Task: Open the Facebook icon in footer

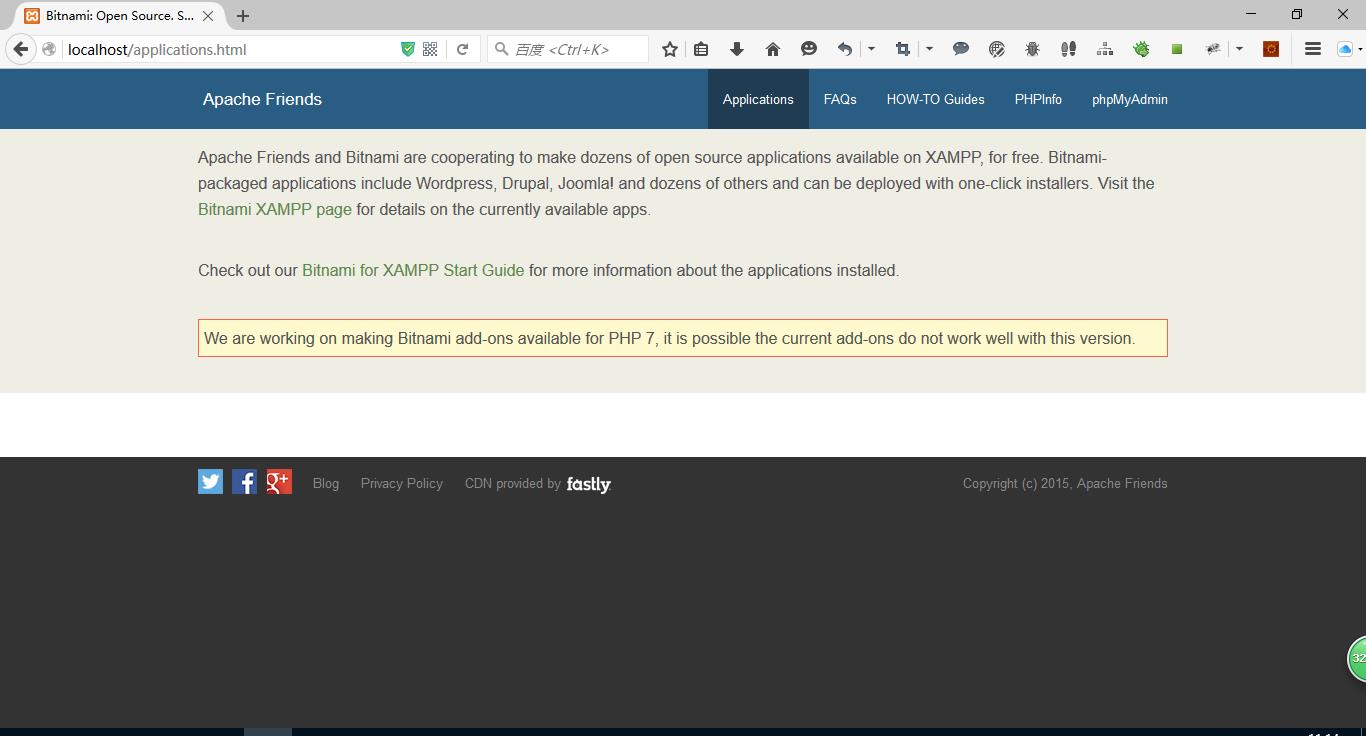Action: point(244,482)
